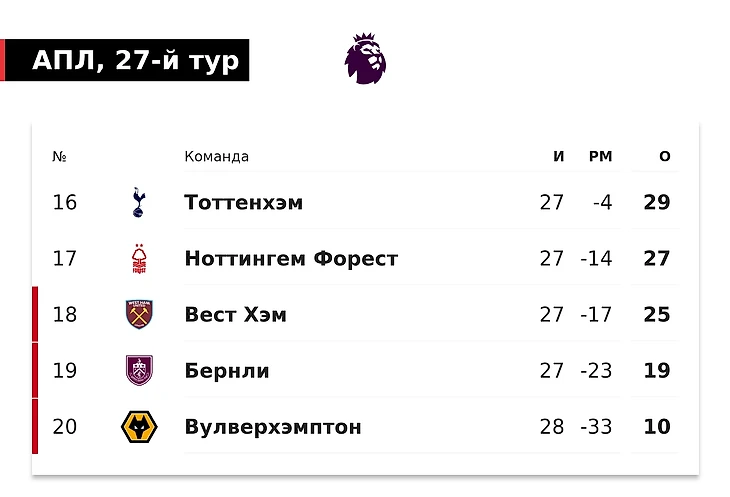Click the Nottingham Forest club crest
Screen dimensions: 730x497
139,259
